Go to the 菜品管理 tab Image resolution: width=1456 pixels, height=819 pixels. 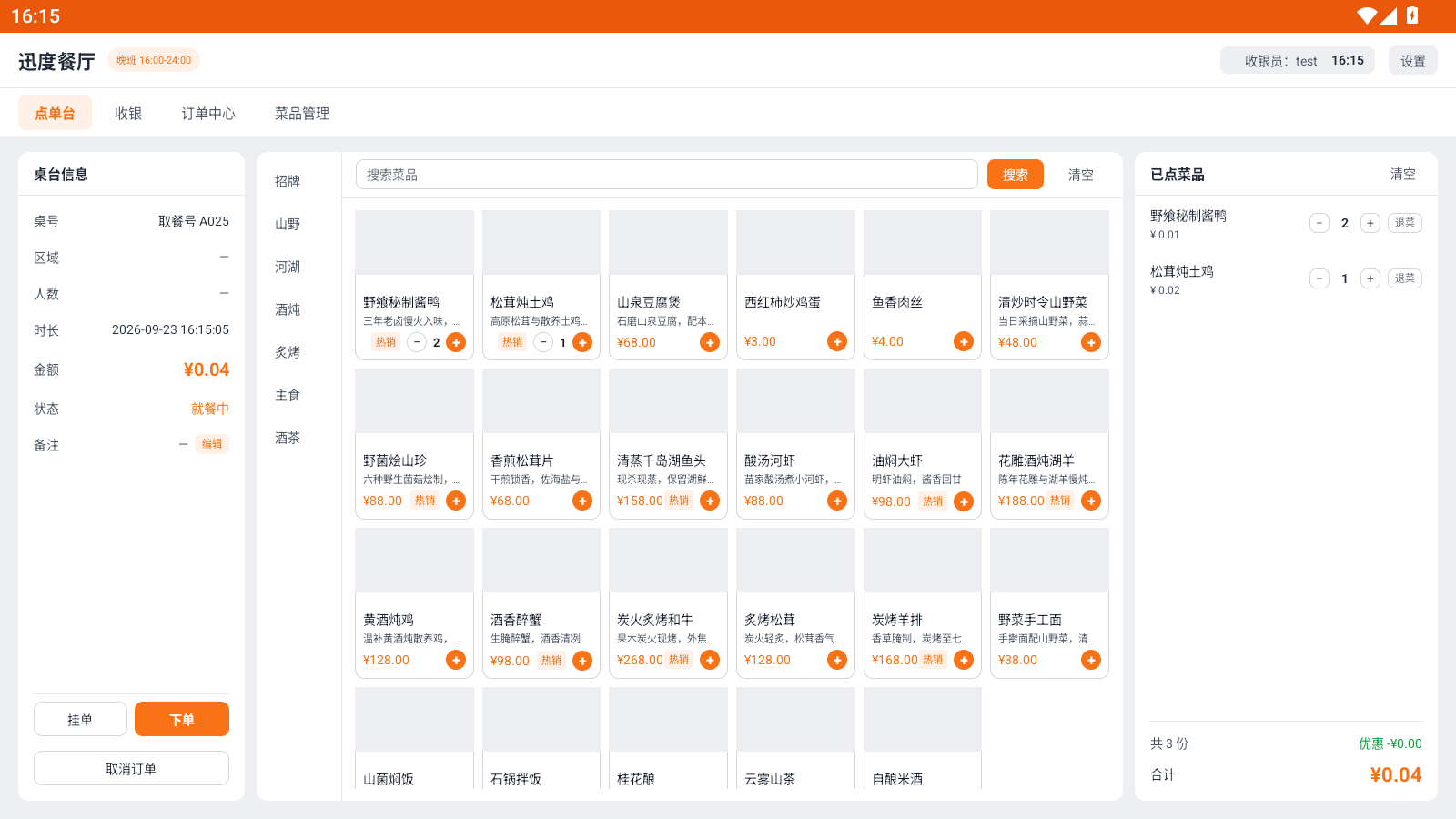(x=302, y=113)
